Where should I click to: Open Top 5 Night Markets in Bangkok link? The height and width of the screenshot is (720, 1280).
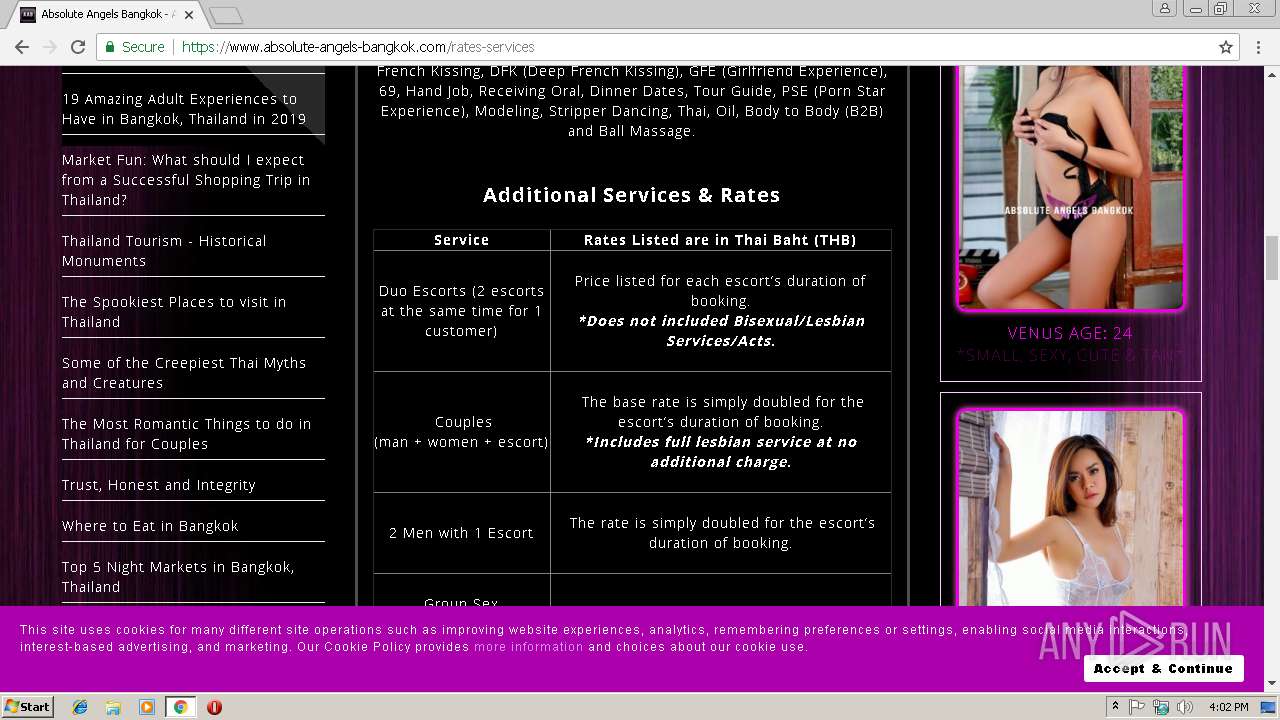pyautogui.click(x=178, y=577)
